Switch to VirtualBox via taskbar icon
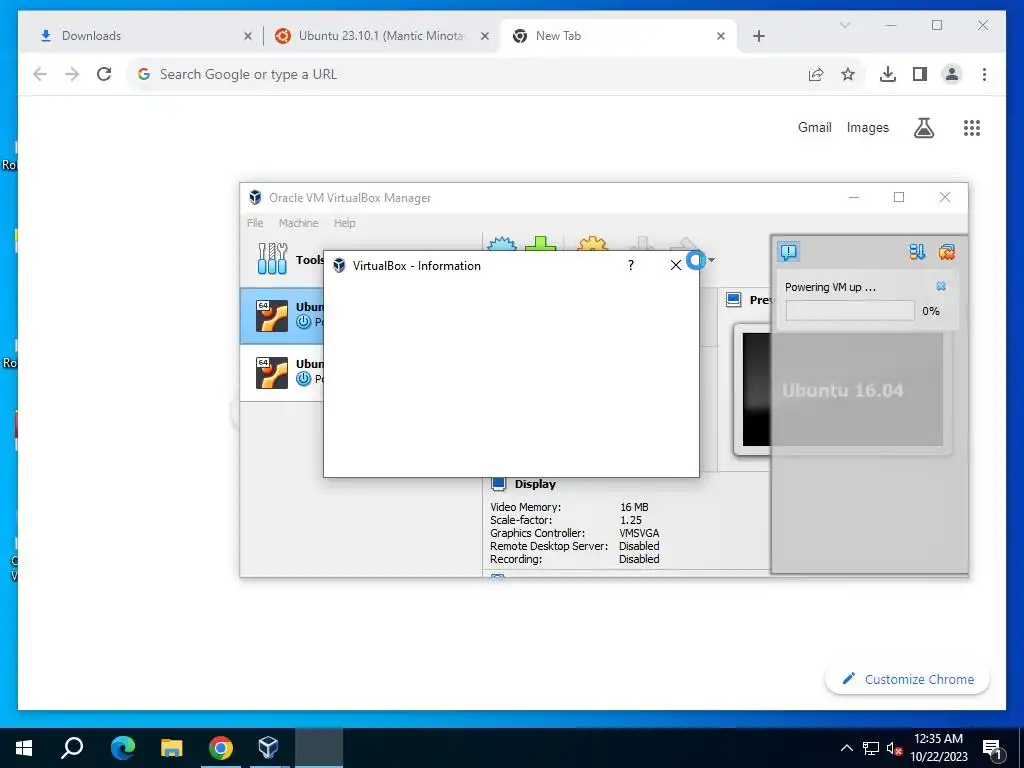Viewport: 1024px width, 768px height. coord(268,748)
